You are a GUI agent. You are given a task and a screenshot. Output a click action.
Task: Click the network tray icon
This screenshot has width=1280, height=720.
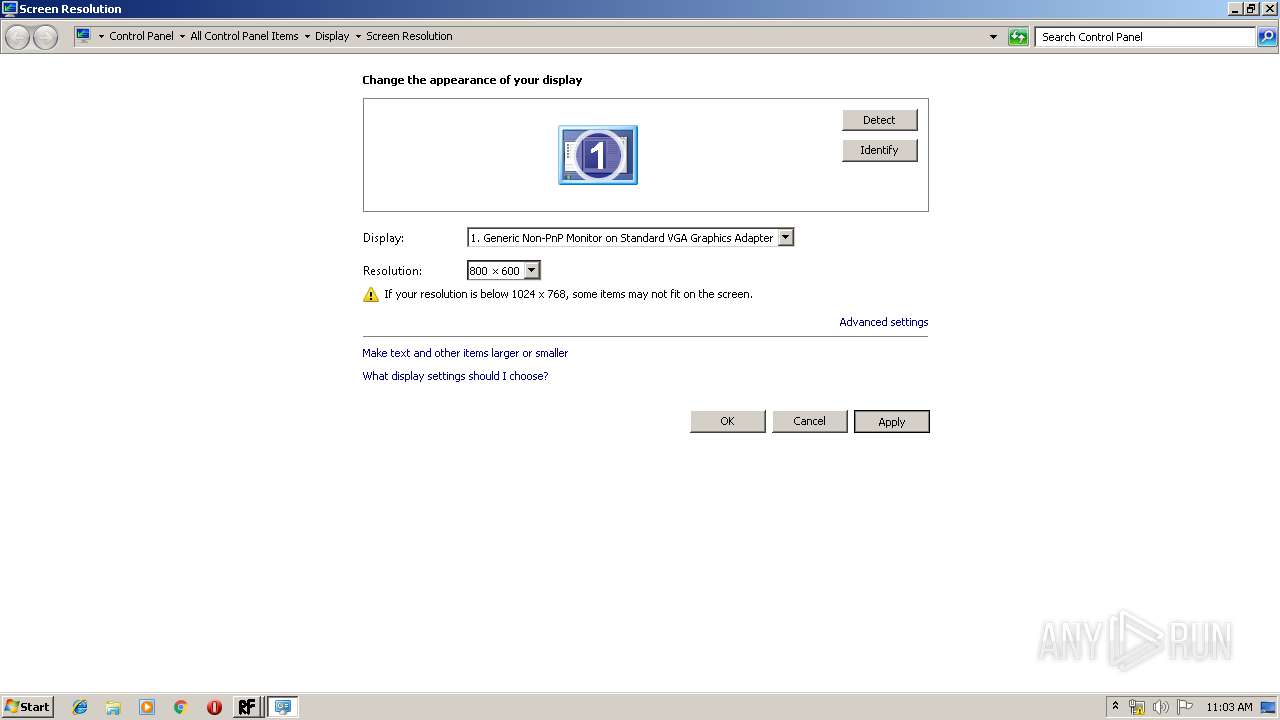point(1137,707)
